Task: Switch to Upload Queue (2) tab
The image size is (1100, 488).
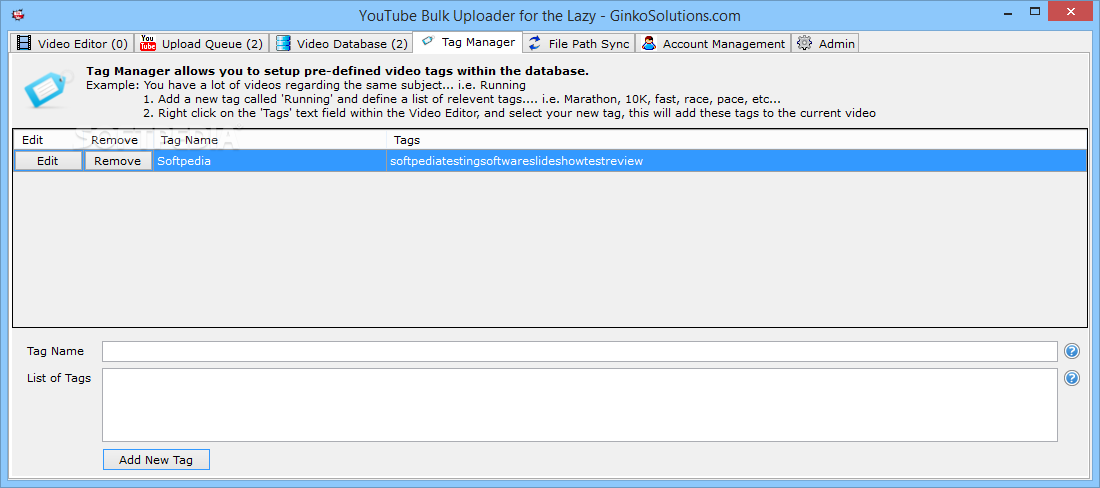Action: click(x=201, y=43)
